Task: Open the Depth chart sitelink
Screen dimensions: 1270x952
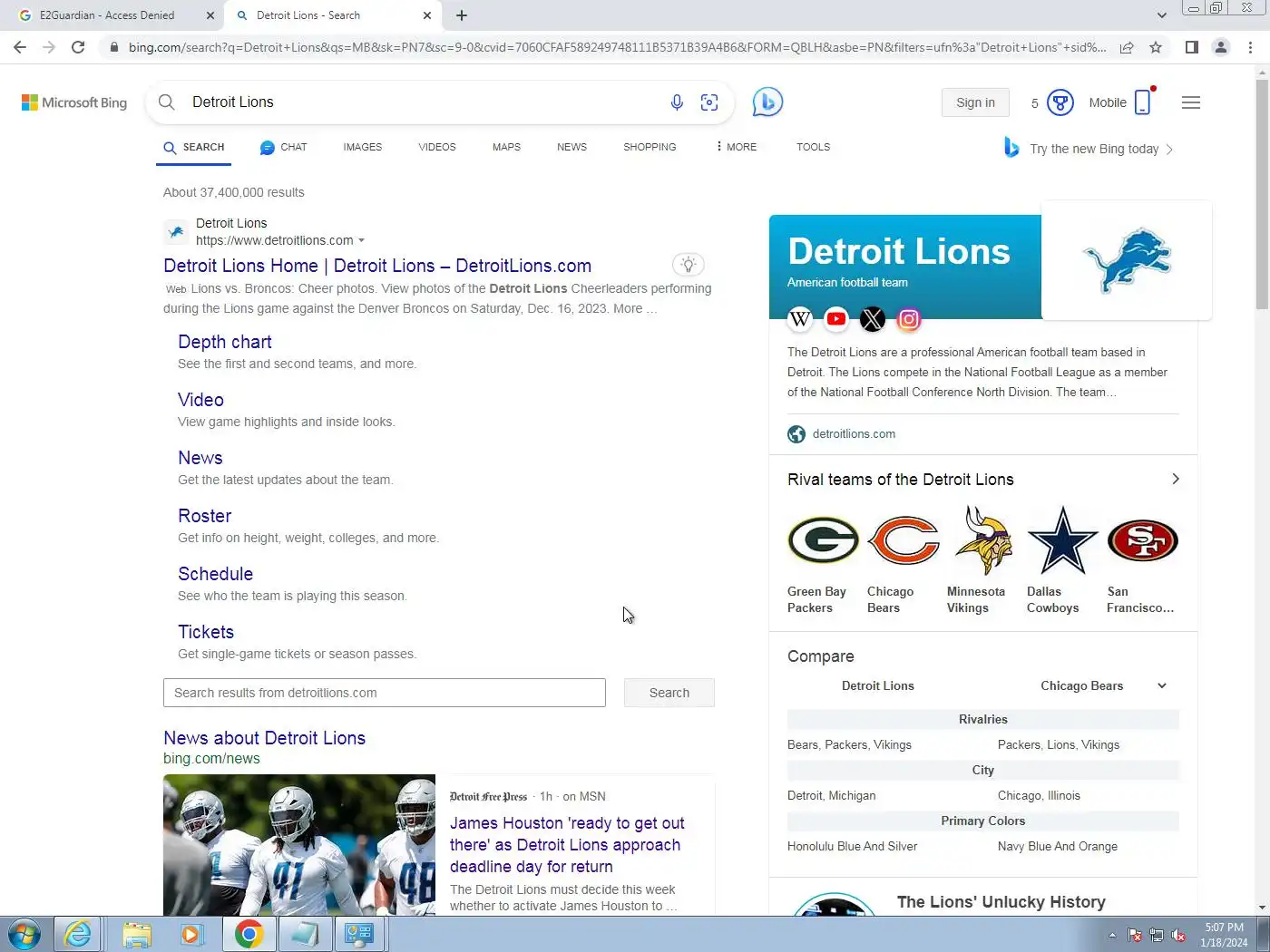Action: tap(225, 342)
